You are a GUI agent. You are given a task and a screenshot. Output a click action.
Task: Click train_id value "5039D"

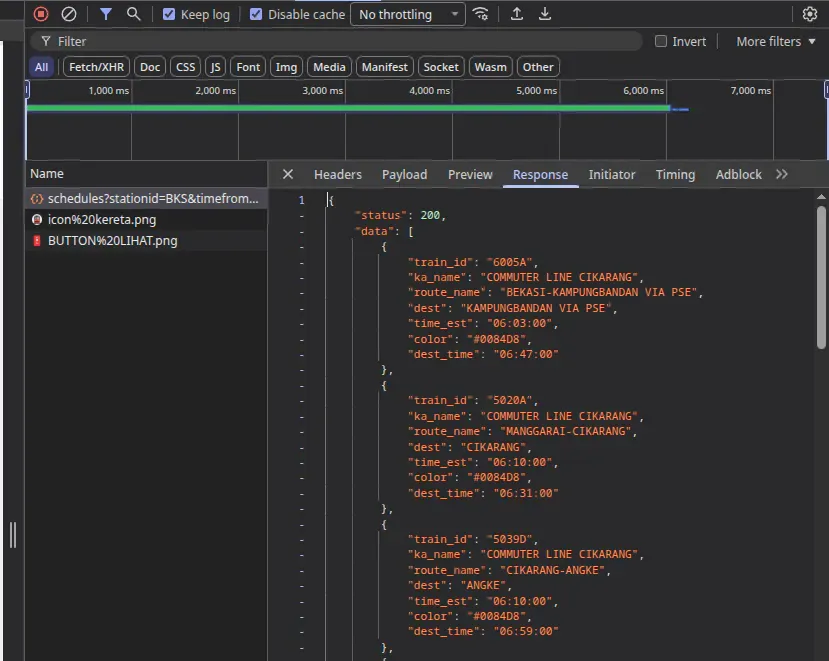pos(509,539)
